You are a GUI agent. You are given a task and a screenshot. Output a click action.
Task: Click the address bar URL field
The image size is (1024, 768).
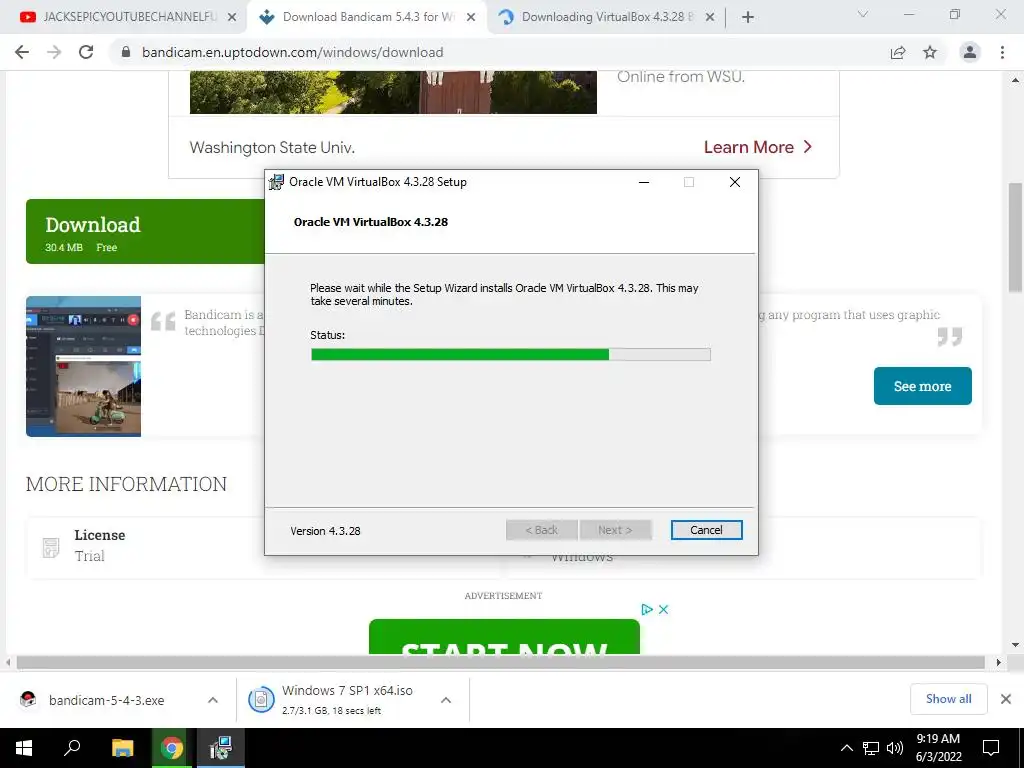click(496, 52)
